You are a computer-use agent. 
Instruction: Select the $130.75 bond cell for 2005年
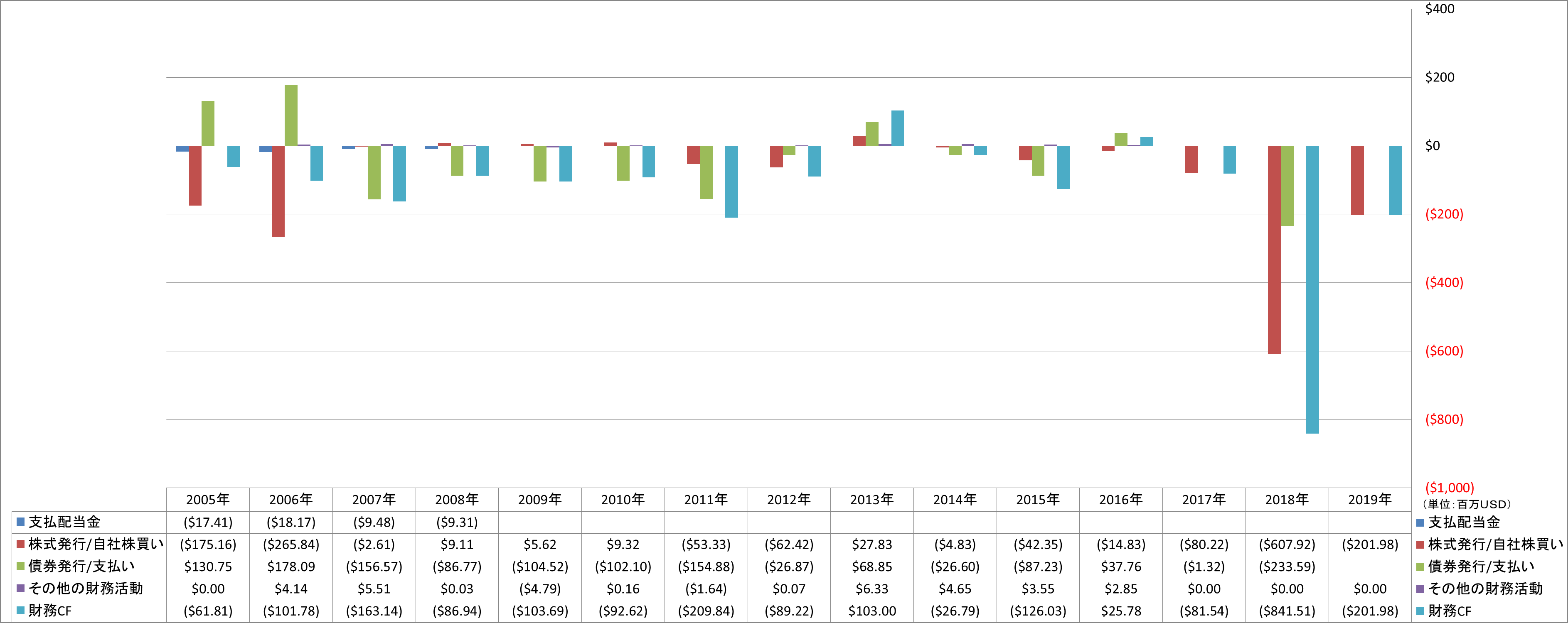(x=207, y=567)
